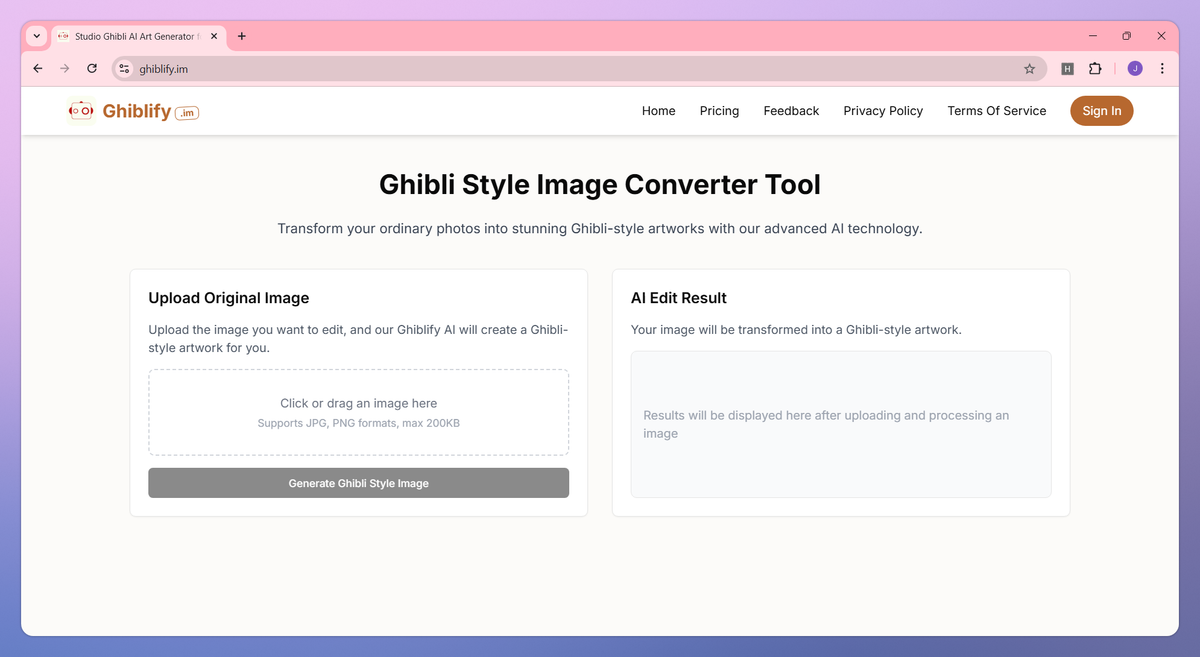The width and height of the screenshot is (1200, 657).
Task: Click 'Transform your ordinary photos' subtitle text
Action: click(x=600, y=229)
